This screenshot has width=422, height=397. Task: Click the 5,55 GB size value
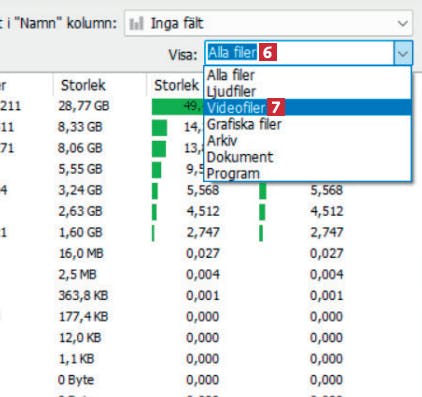click(80, 169)
